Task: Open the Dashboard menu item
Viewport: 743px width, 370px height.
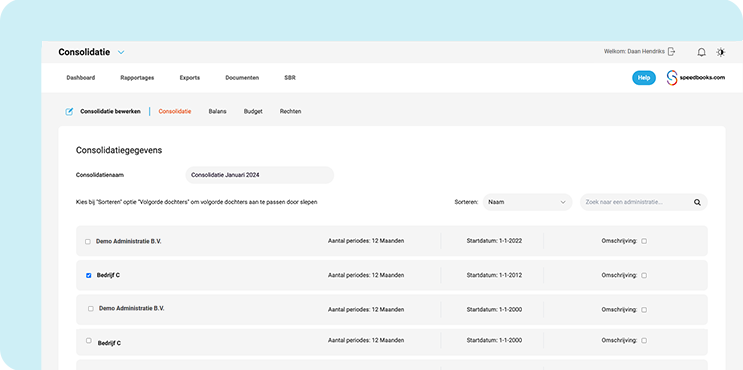Action: pyautogui.click(x=81, y=78)
